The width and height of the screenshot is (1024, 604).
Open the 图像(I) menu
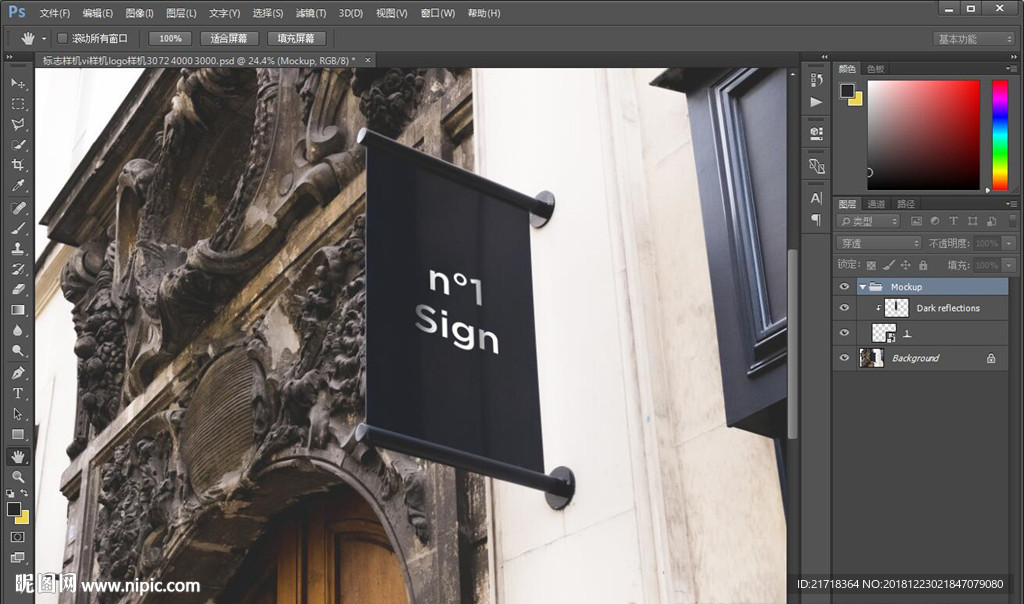point(139,13)
